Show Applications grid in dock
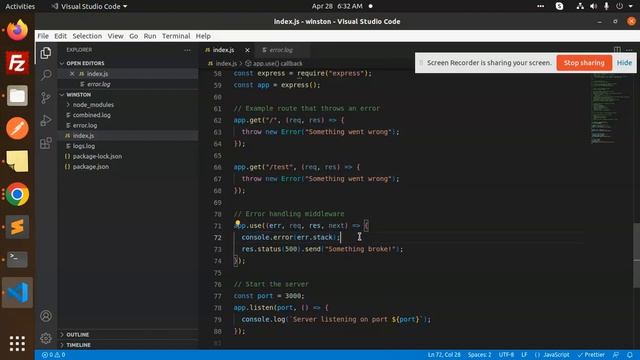 [x=17, y=343]
